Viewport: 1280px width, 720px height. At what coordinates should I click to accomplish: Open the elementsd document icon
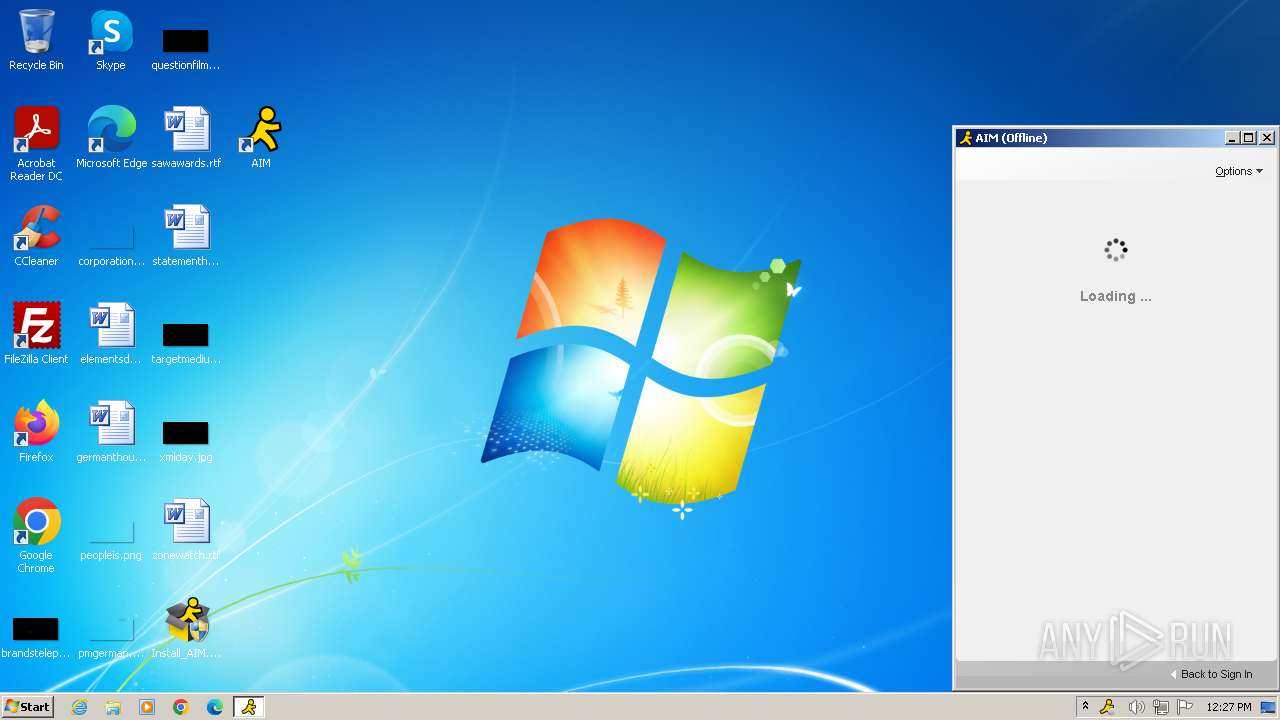point(111,334)
